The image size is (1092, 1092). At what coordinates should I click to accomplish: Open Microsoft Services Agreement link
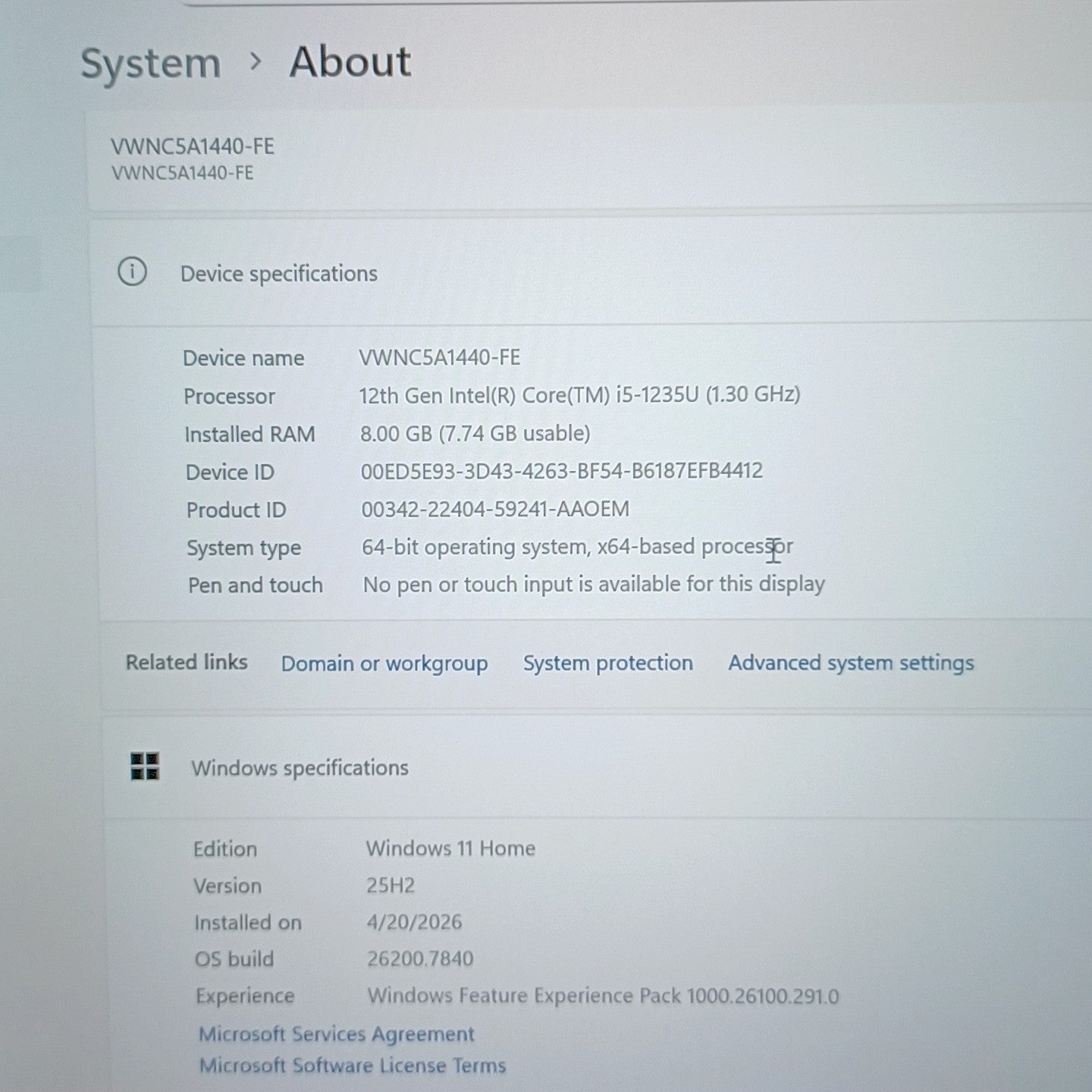337,1034
